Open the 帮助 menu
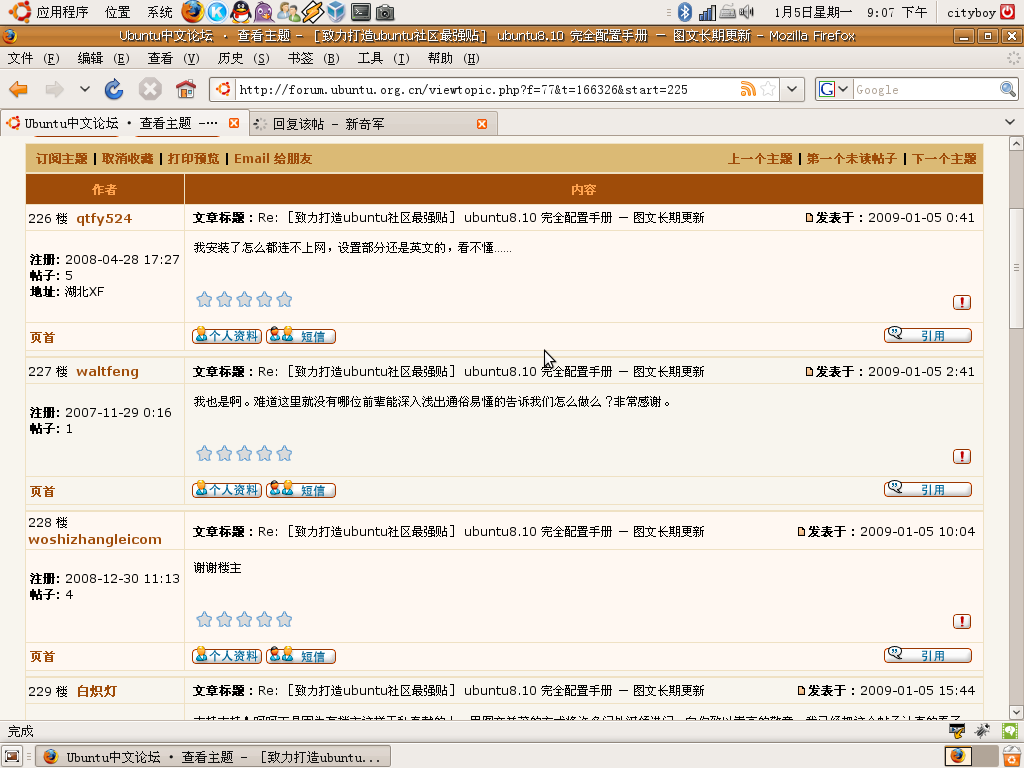This screenshot has width=1024, height=768. [x=453, y=58]
